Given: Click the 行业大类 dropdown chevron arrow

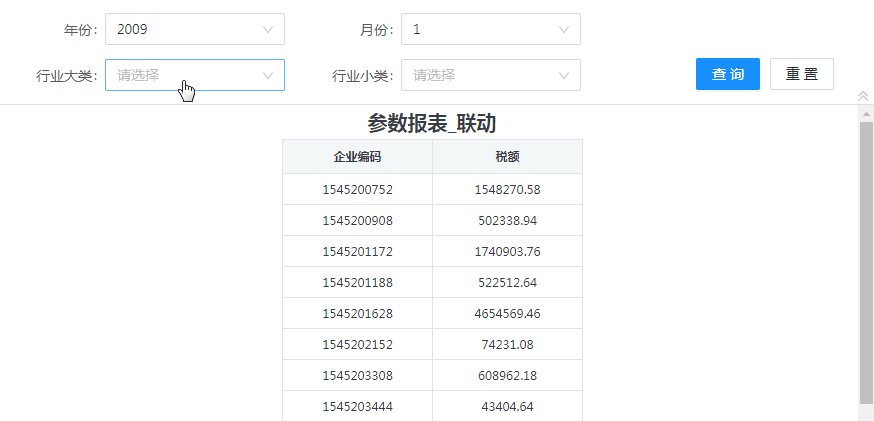Looking at the screenshot, I should pyautogui.click(x=268, y=75).
